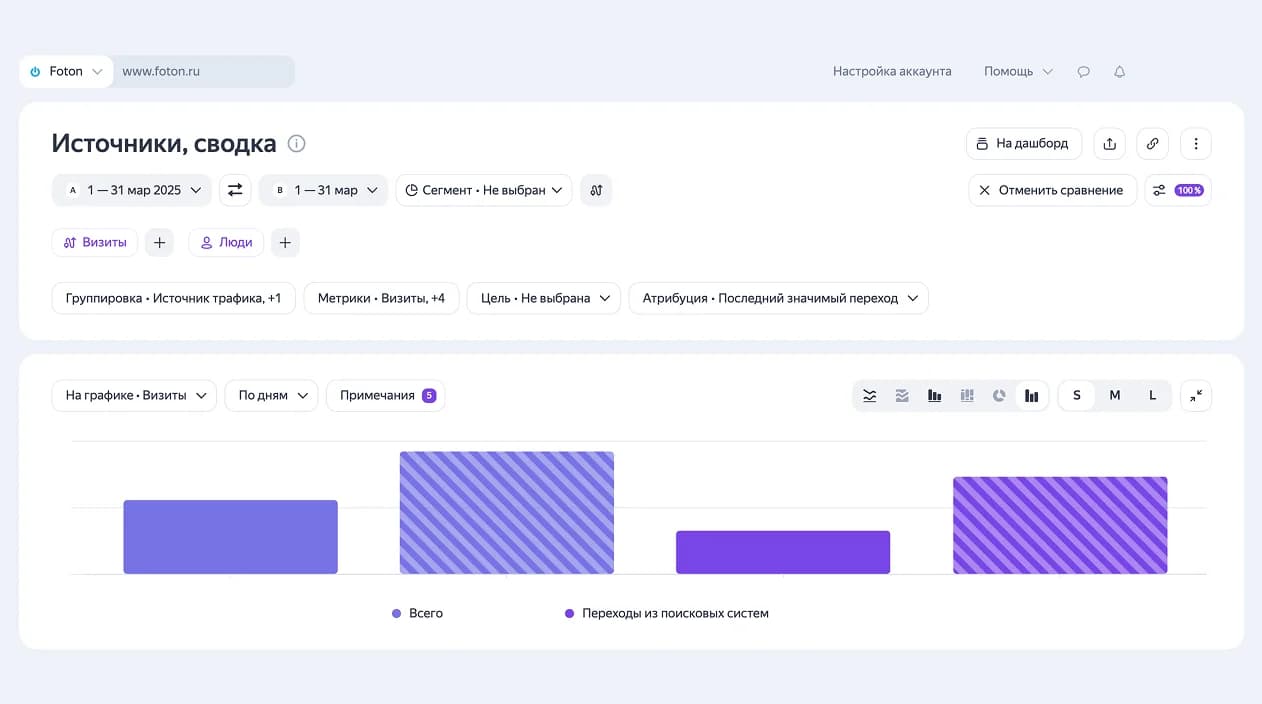This screenshot has height=704, width=1262.
Task: Open the three-dot more options menu
Action: [1196, 143]
